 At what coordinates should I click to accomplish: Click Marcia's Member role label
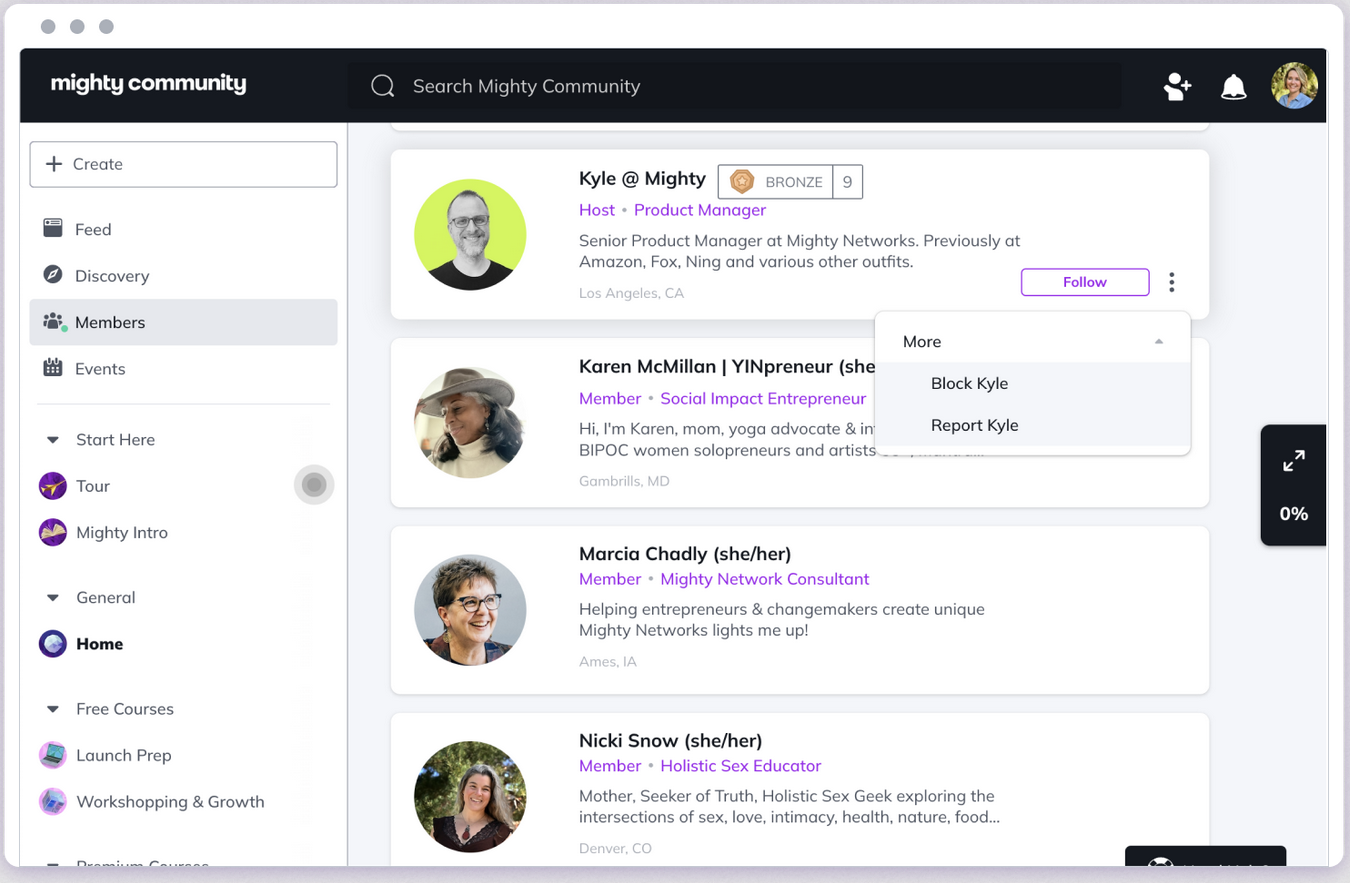[610, 579]
